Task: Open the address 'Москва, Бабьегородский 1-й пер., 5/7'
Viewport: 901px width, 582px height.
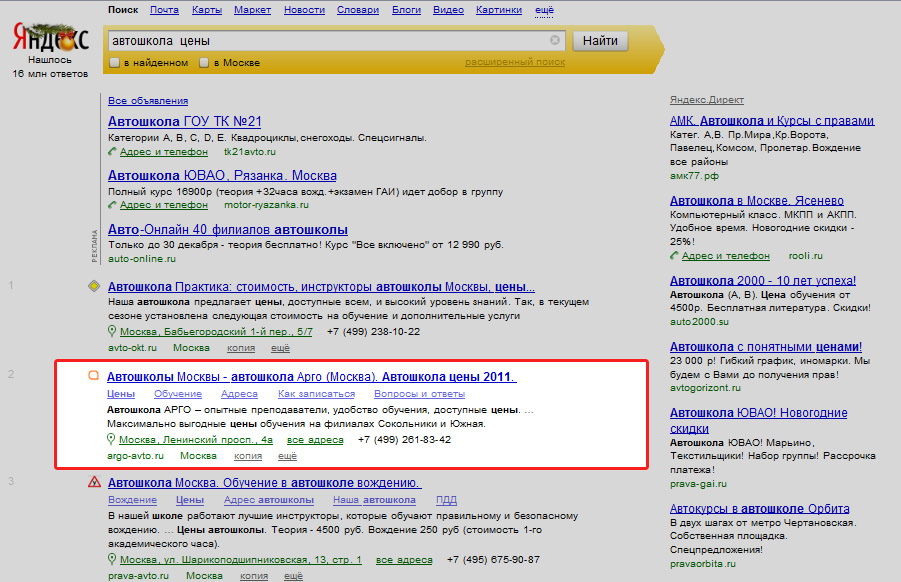Action: pos(216,332)
